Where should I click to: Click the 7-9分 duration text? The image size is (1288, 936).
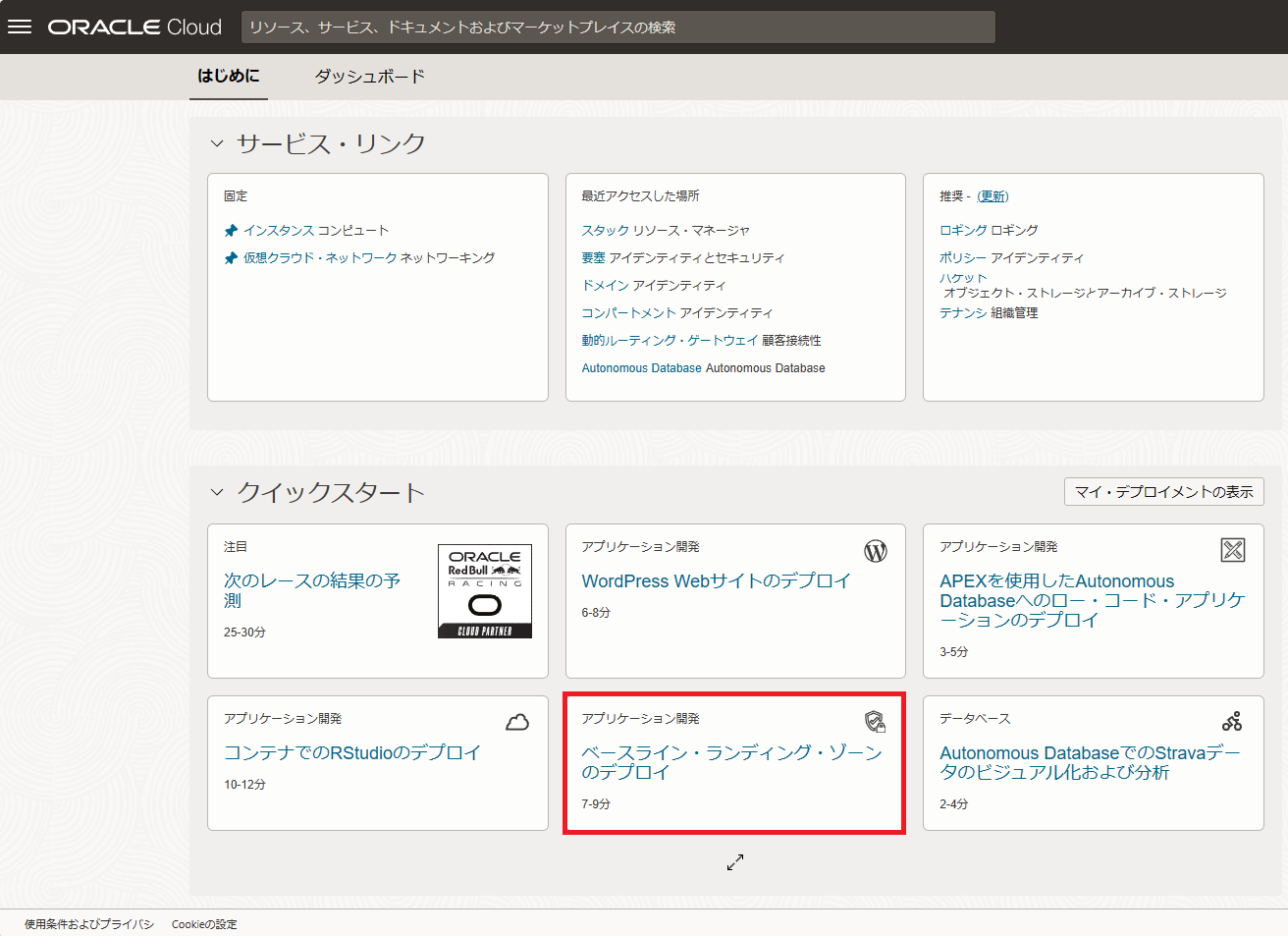tap(596, 804)
